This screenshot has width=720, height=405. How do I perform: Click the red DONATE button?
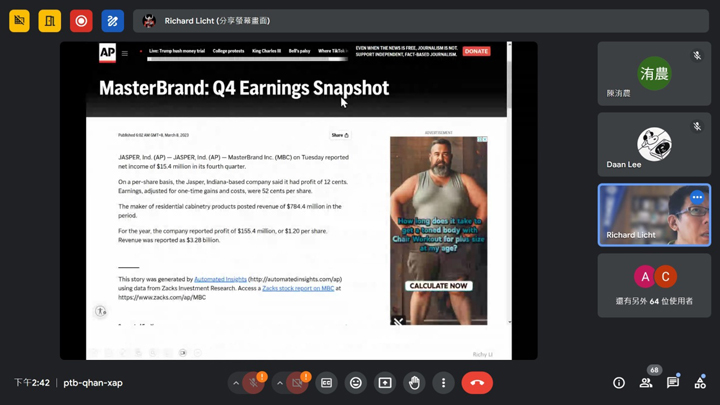(x=476, y=51)
